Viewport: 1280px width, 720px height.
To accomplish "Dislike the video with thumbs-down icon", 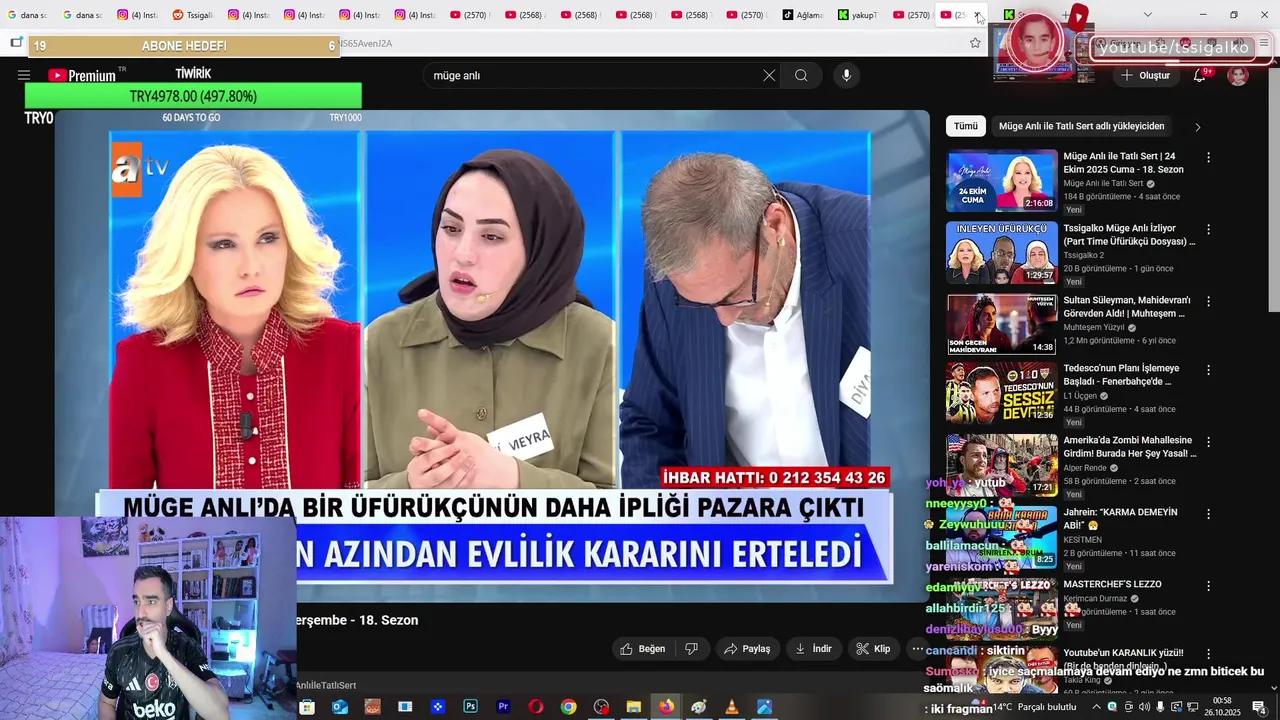I will [691, 649].
